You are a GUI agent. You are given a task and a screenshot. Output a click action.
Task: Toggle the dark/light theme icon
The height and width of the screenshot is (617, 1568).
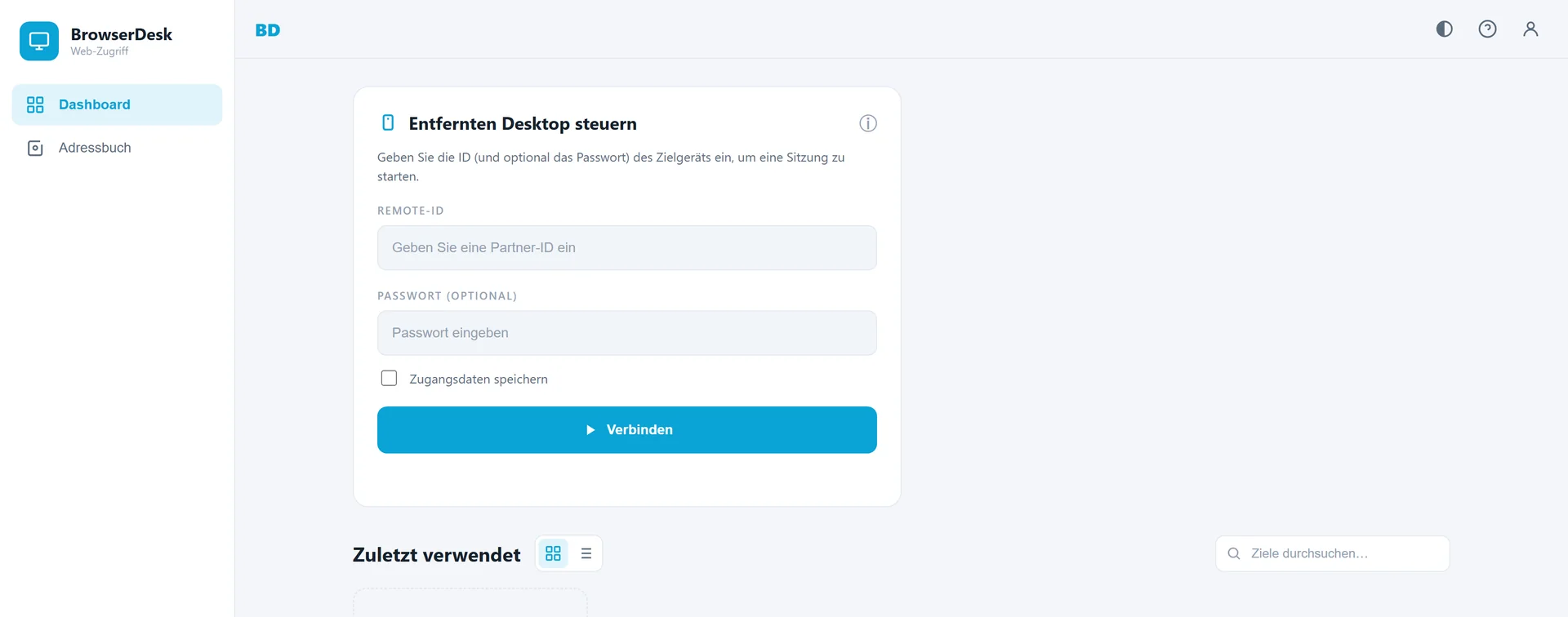[1445, 29]
